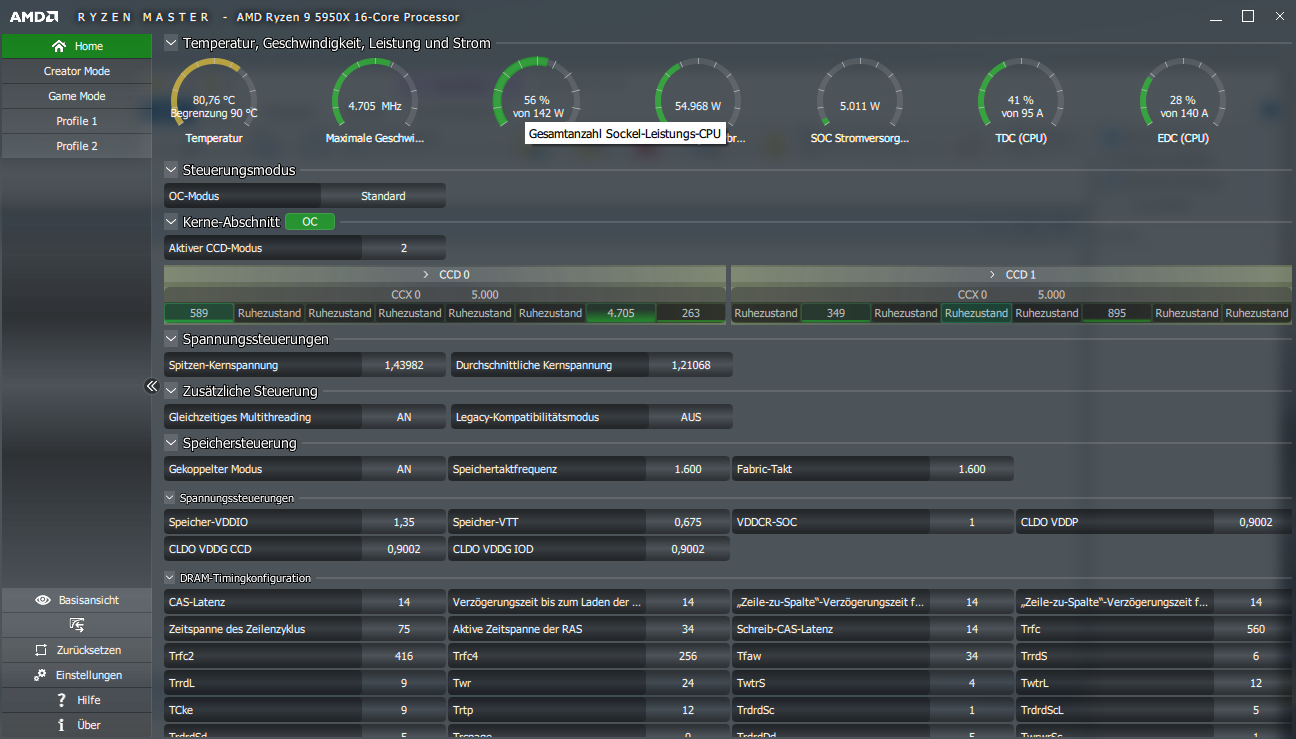Screen dimensions: 1296x739
Task: Select core showing 895 in CCD 1
Action: 1116,313
